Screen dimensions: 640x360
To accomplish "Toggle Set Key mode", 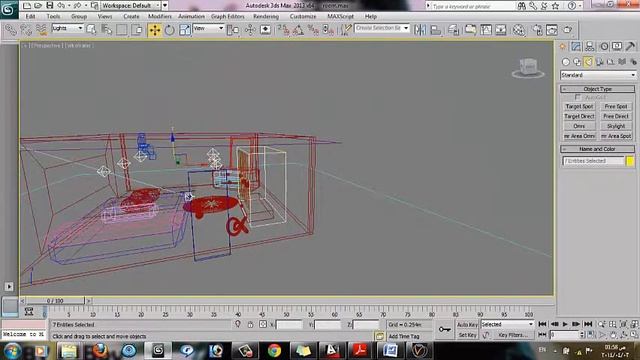I will point(467,335).
